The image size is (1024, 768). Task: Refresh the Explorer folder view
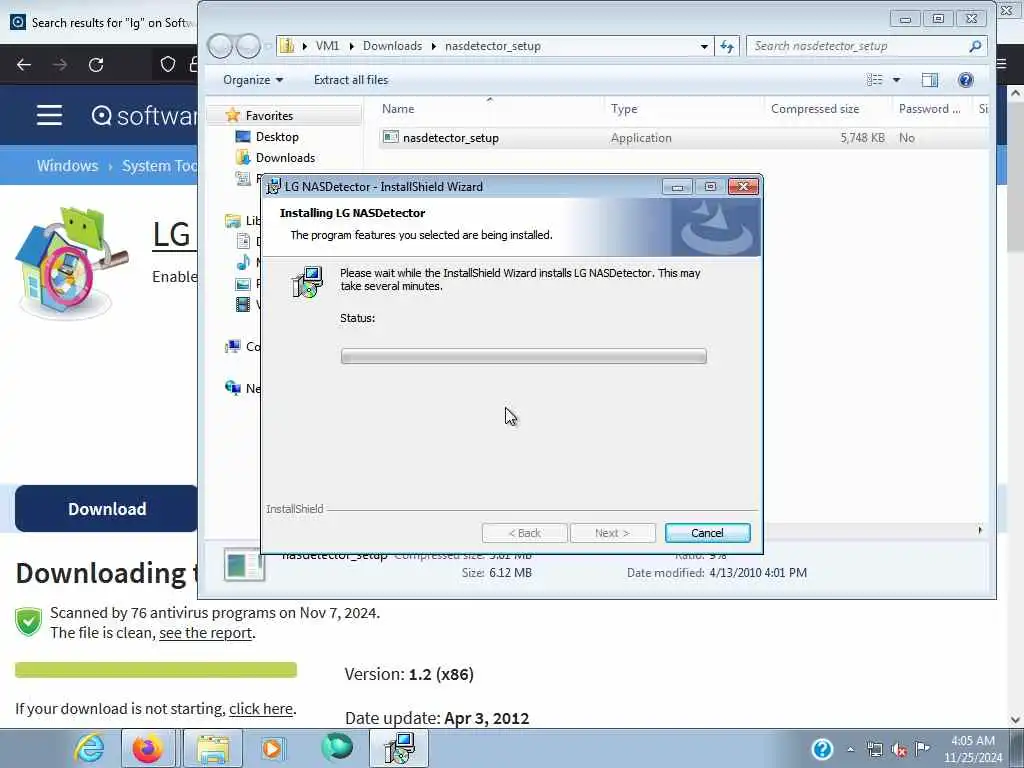tap(727, 46)
